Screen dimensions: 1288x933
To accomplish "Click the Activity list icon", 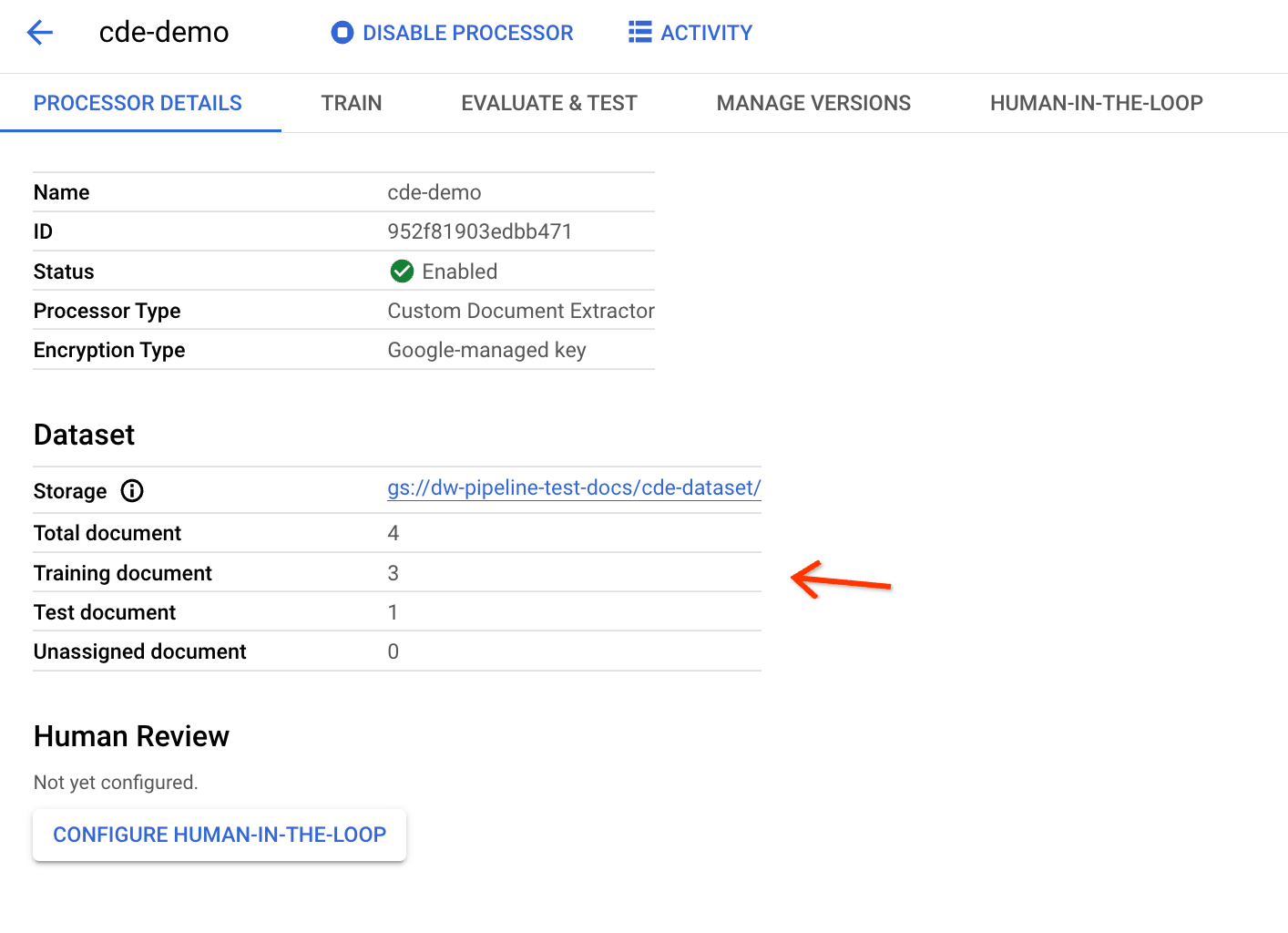I will [639, 33].
